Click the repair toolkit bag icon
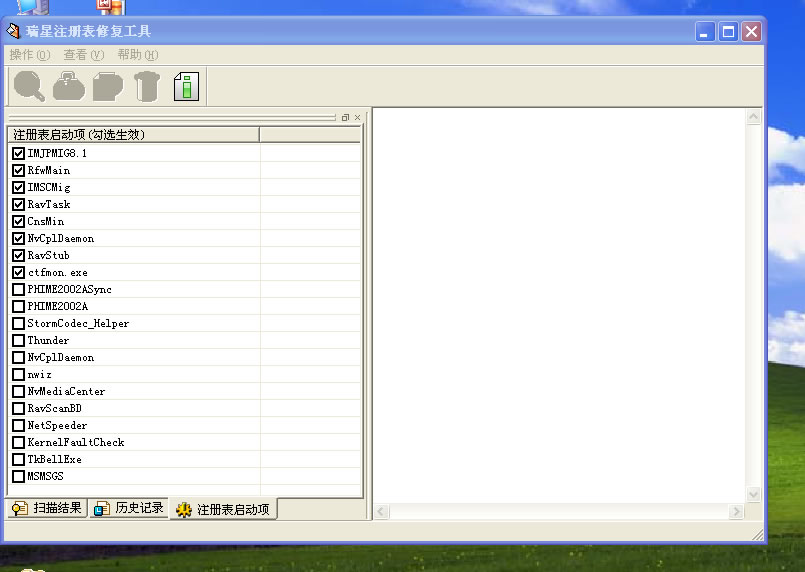This screenshot has height=572, width=805. 69,86
